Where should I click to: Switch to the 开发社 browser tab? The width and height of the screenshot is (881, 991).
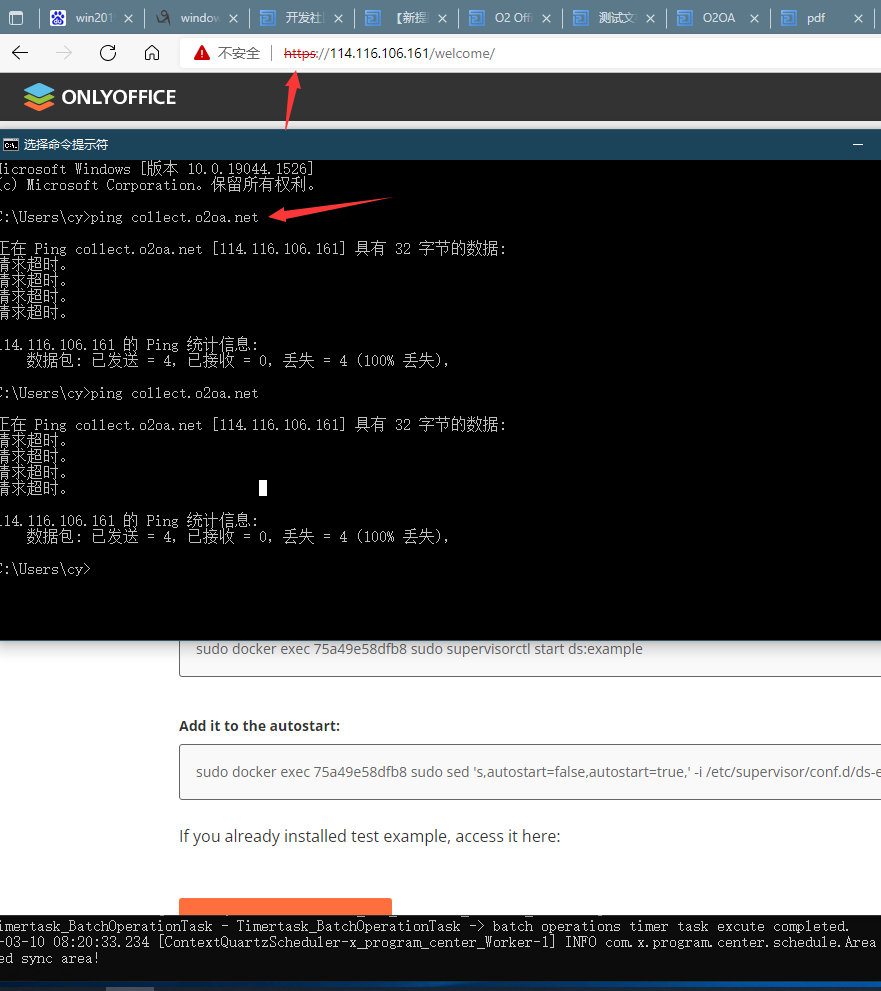[x=302, y=18]
